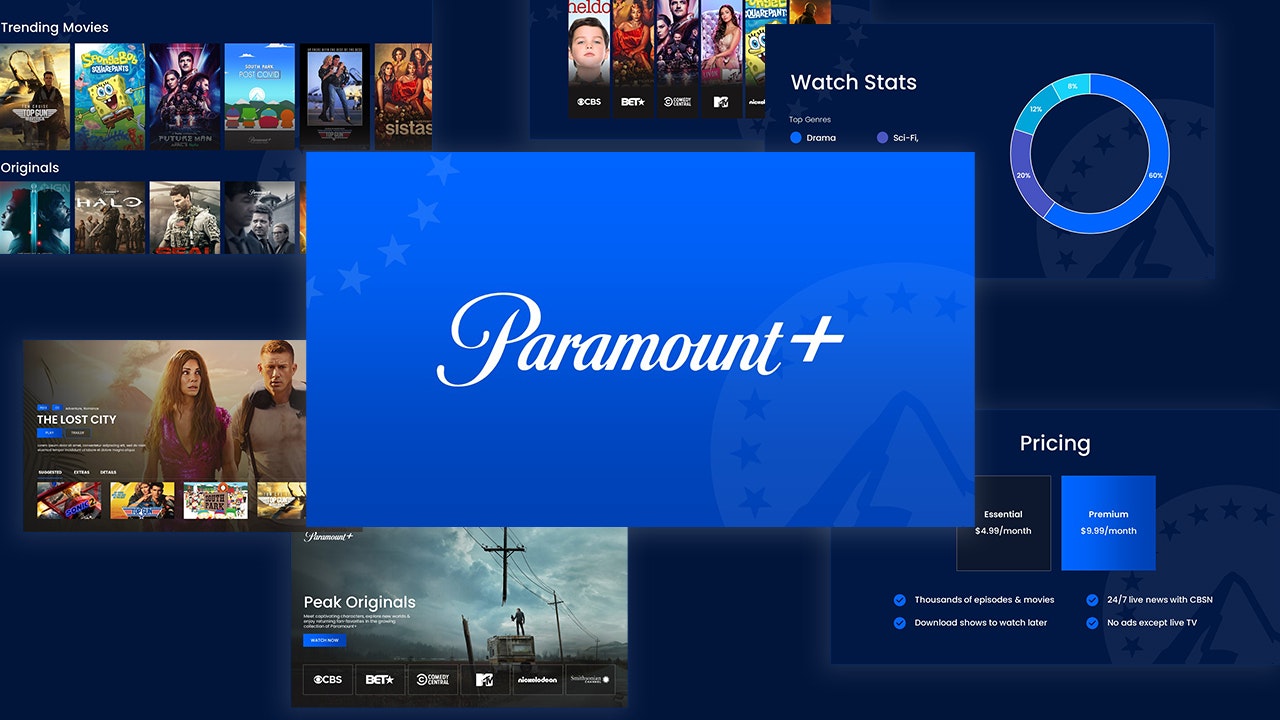Open the poster above the MTV logo
The image size is (1280, 720).
pos(721,43)
